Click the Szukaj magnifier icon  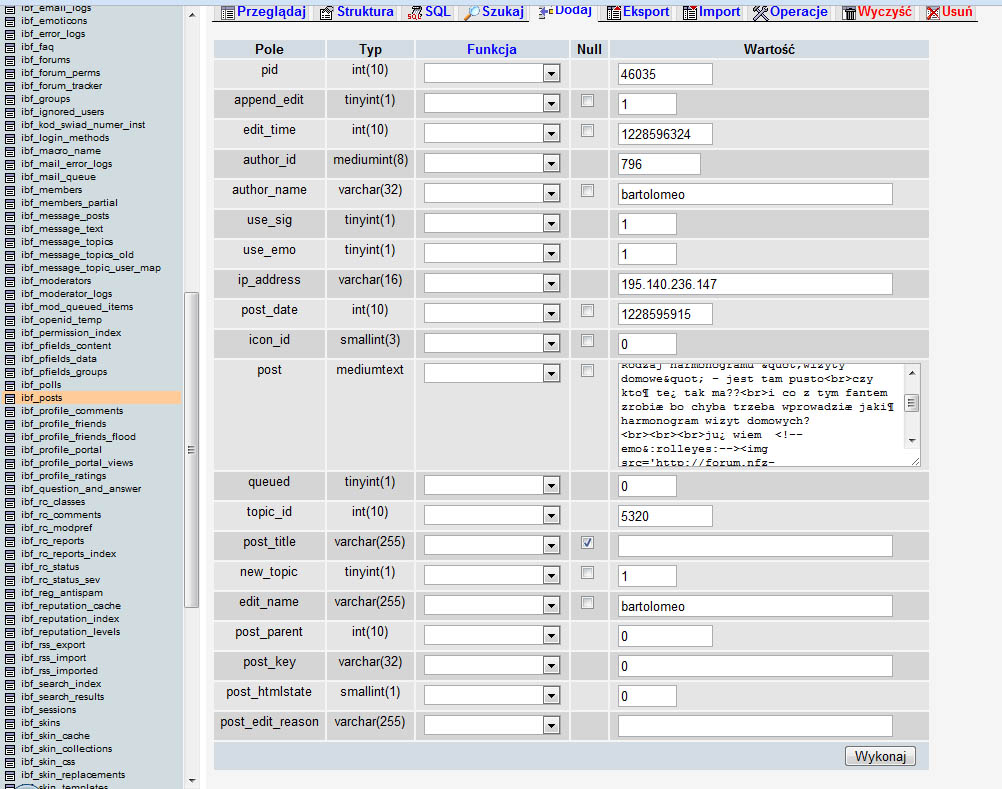(472, 13)
